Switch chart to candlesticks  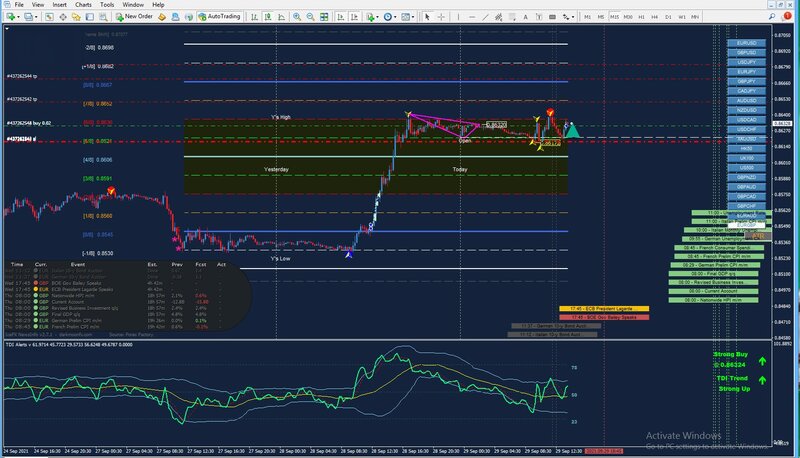point(267,17)
